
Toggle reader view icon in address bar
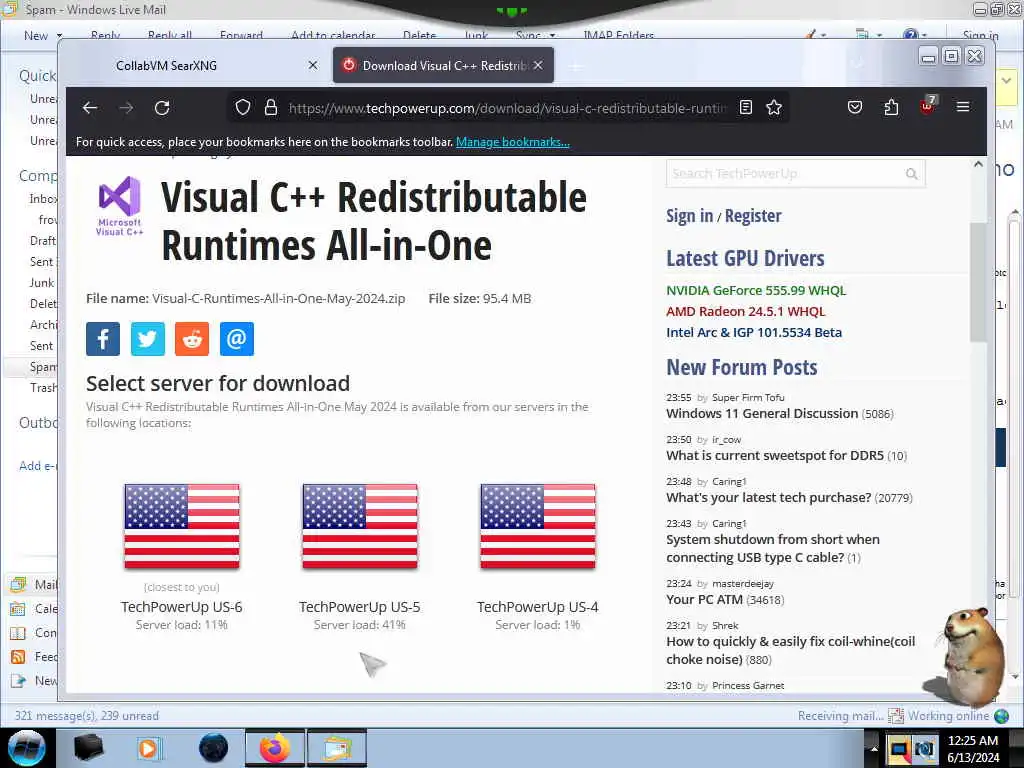[746, 108]
